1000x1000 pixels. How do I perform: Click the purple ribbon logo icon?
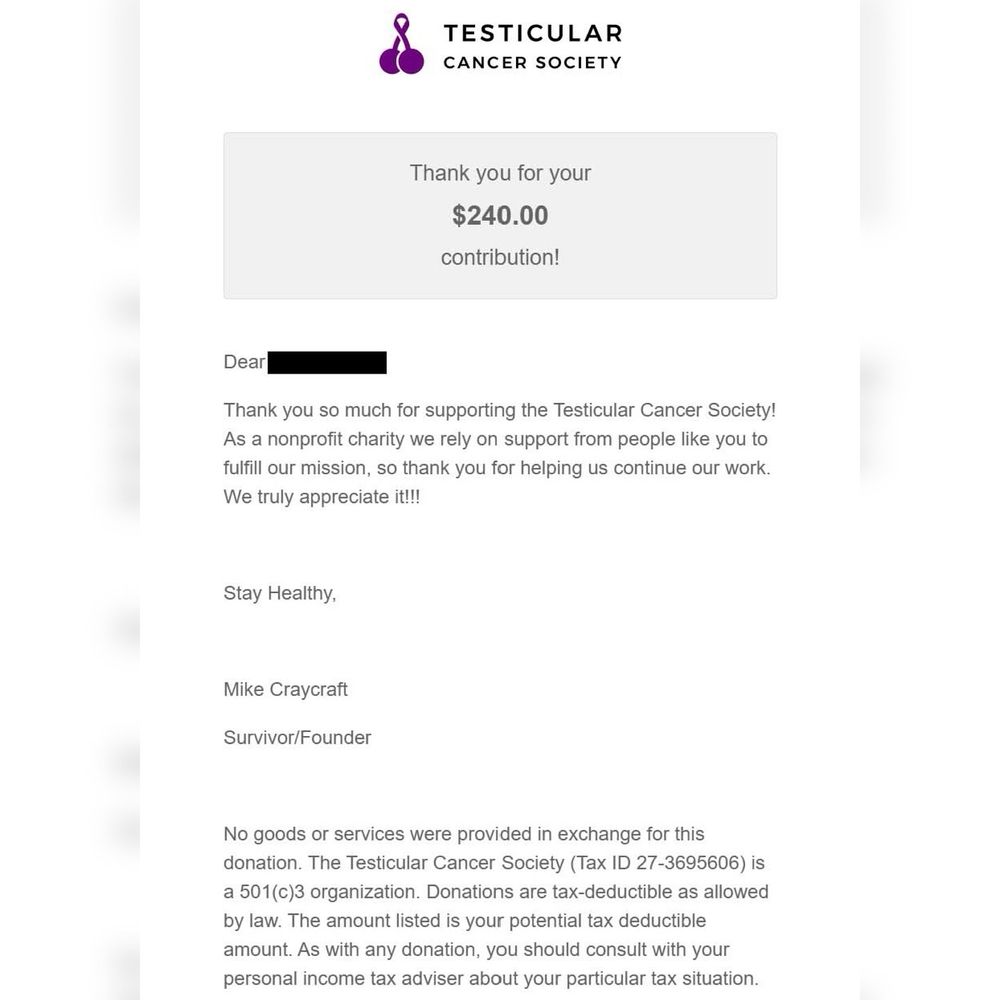click(x=401, y=43)
